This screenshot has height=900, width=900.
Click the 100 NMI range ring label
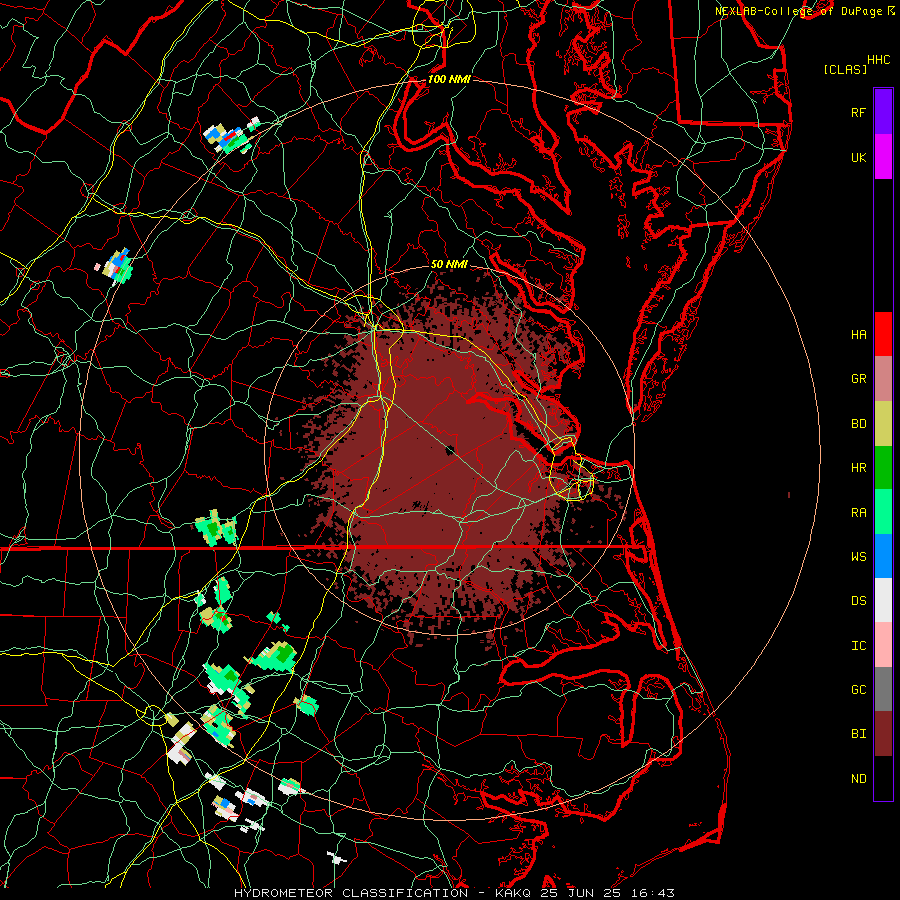point(449,79)
